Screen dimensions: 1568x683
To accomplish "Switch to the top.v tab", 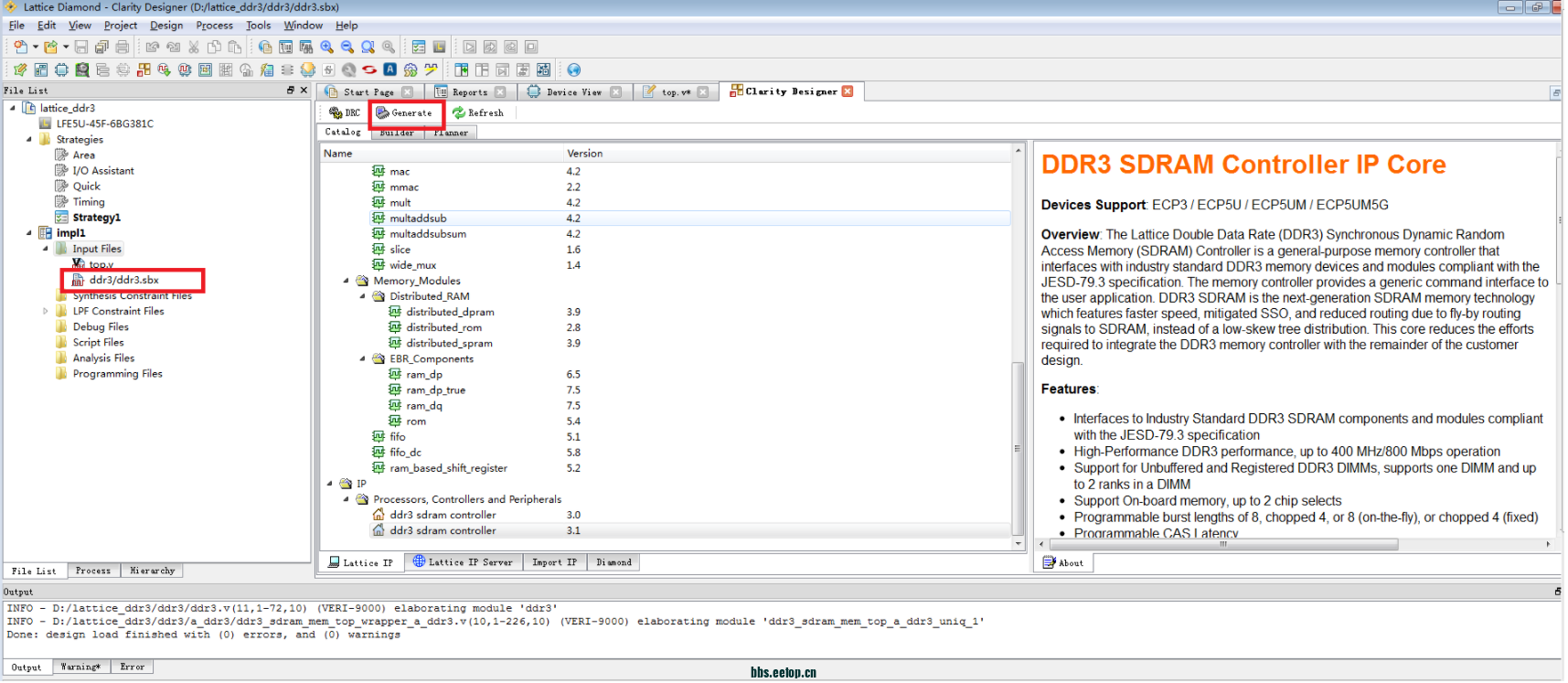I will (676, 92).
